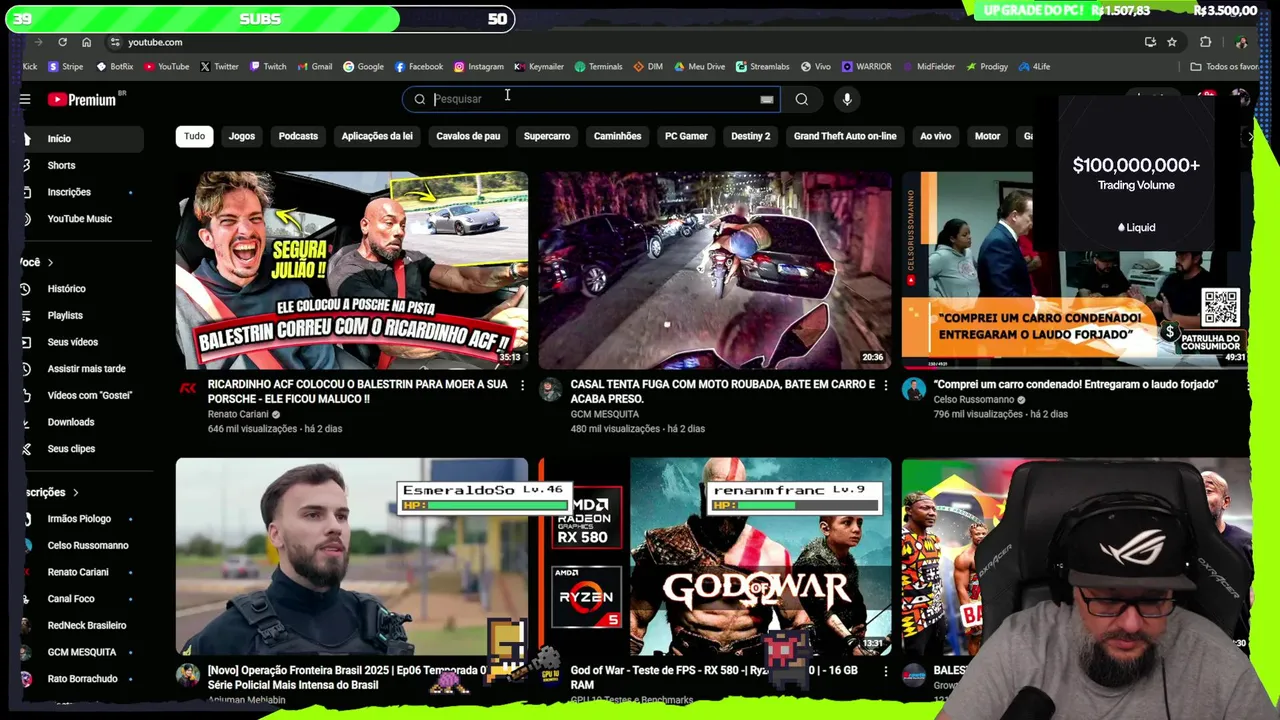This screenshot has width=1280, height=720.
Task: Select the PC Gamer filter chip
Action: pos(686,136)
